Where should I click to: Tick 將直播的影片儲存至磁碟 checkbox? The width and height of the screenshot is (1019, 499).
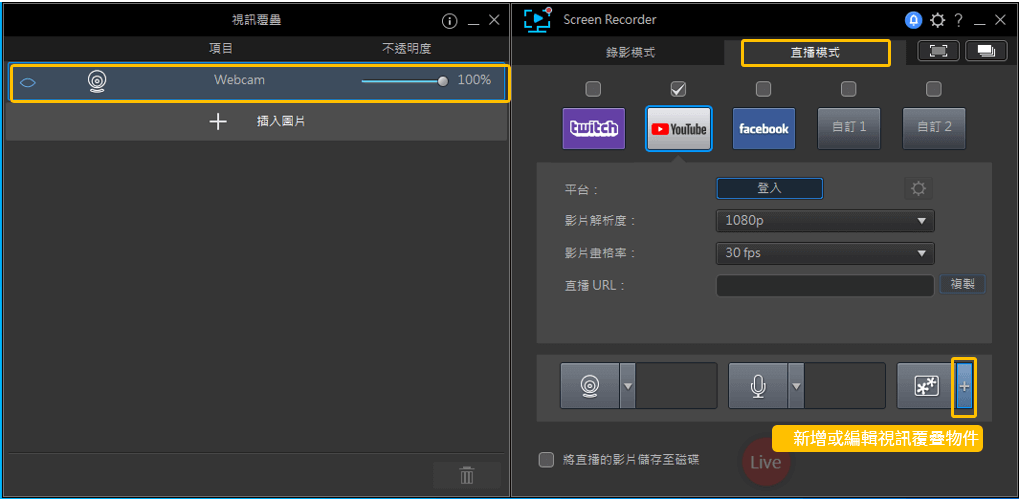(547, 459)
